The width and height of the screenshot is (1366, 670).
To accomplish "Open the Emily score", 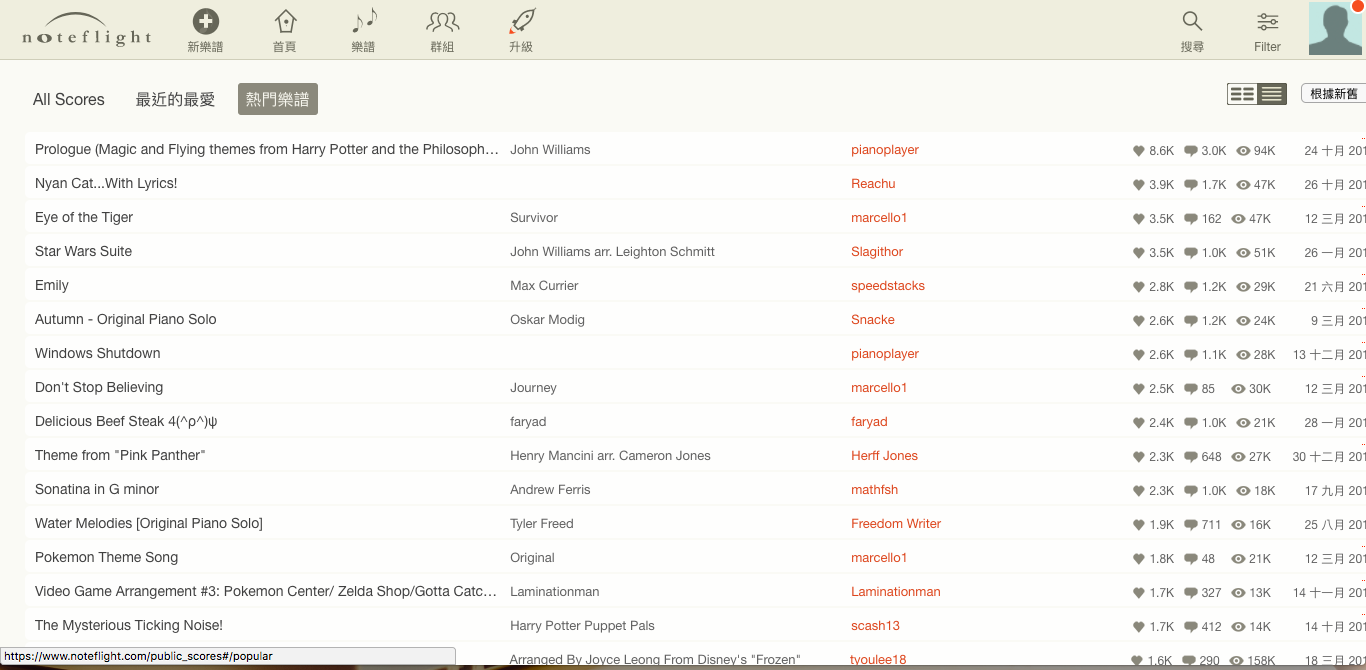I will [x=52, y=286].
